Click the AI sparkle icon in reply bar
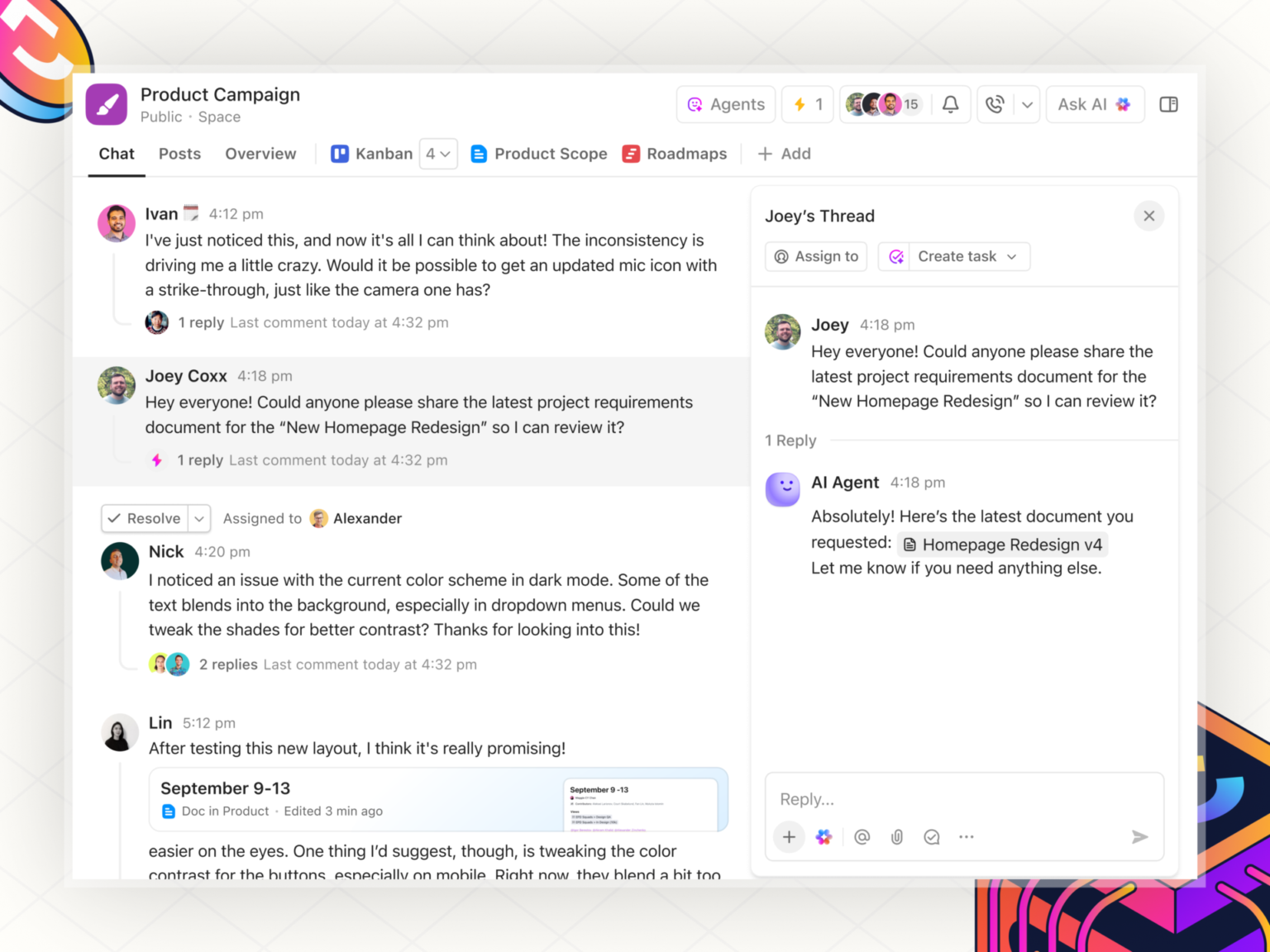Viewport: 1270px width, 952px height. coord(824,836)
